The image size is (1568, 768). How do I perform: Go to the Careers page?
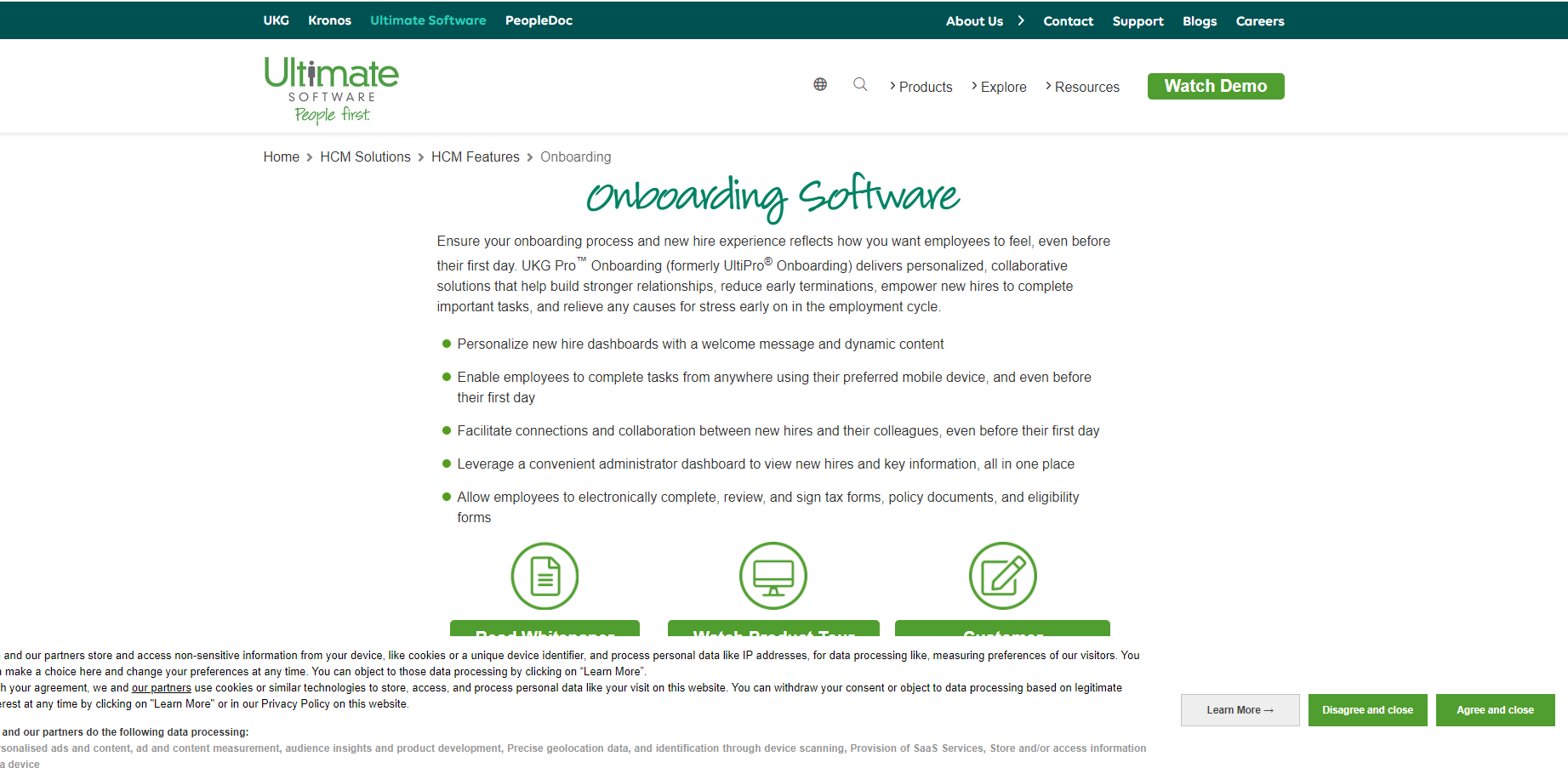point(1260,21)
